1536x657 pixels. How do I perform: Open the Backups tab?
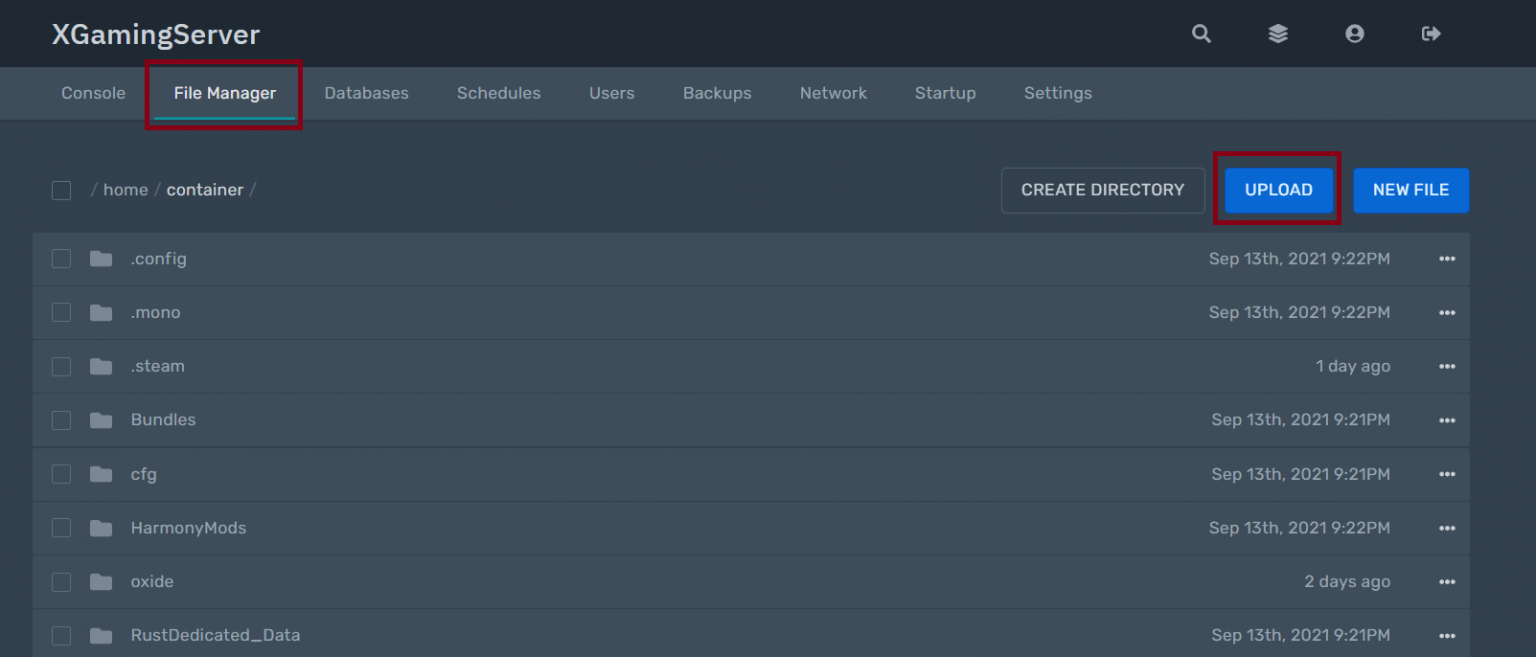tap(717, 93)
